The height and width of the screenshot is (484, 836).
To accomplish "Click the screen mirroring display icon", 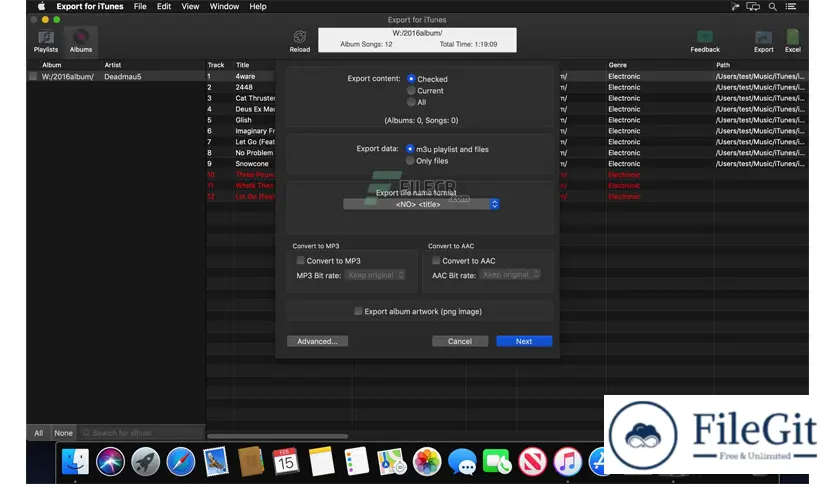I will [753, 6].
